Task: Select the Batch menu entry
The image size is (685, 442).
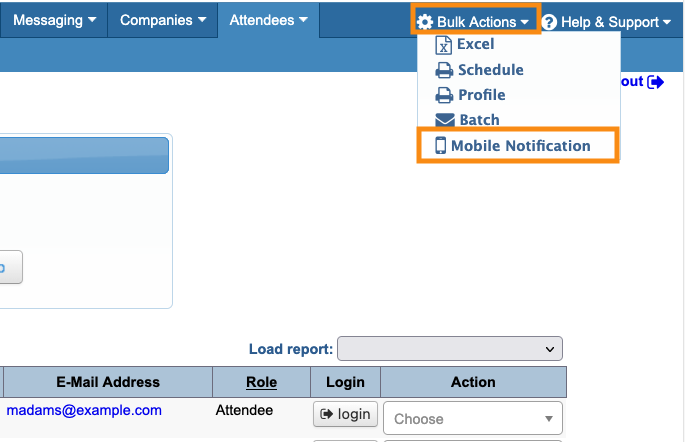Action: [479, 120]
